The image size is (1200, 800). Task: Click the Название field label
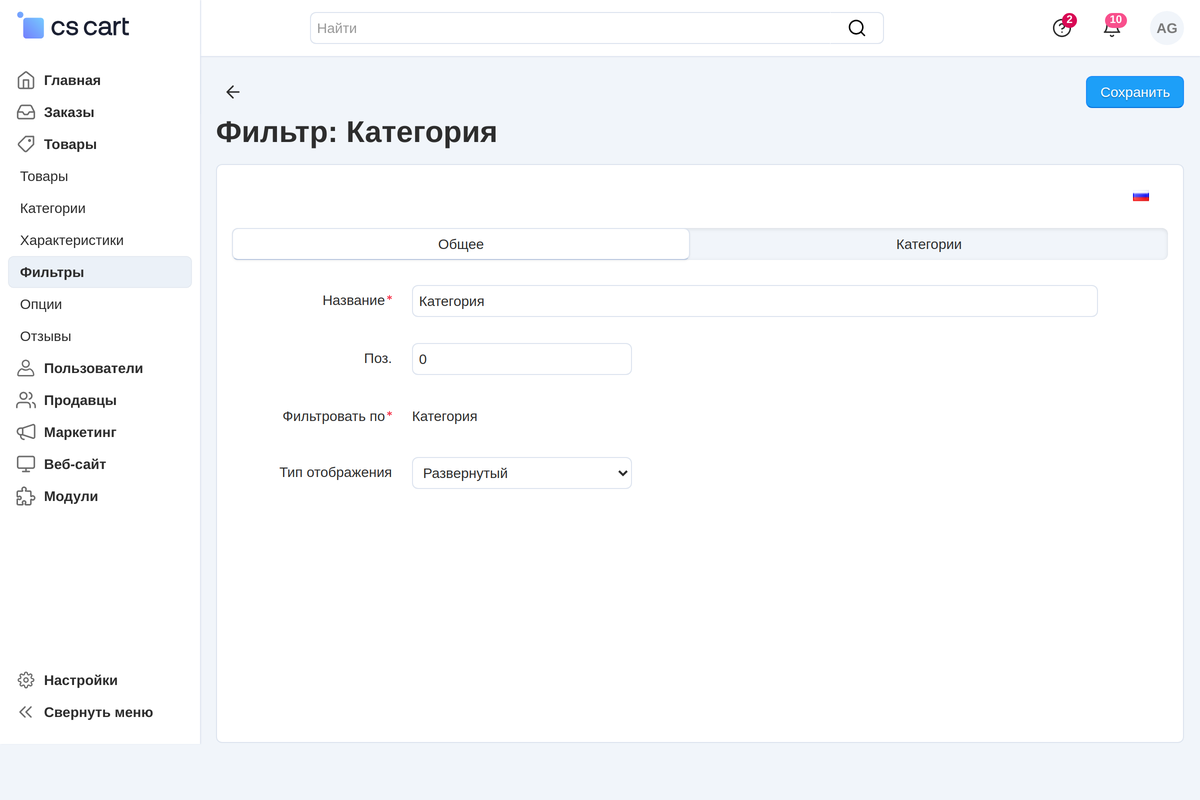[x=357, y=300]
